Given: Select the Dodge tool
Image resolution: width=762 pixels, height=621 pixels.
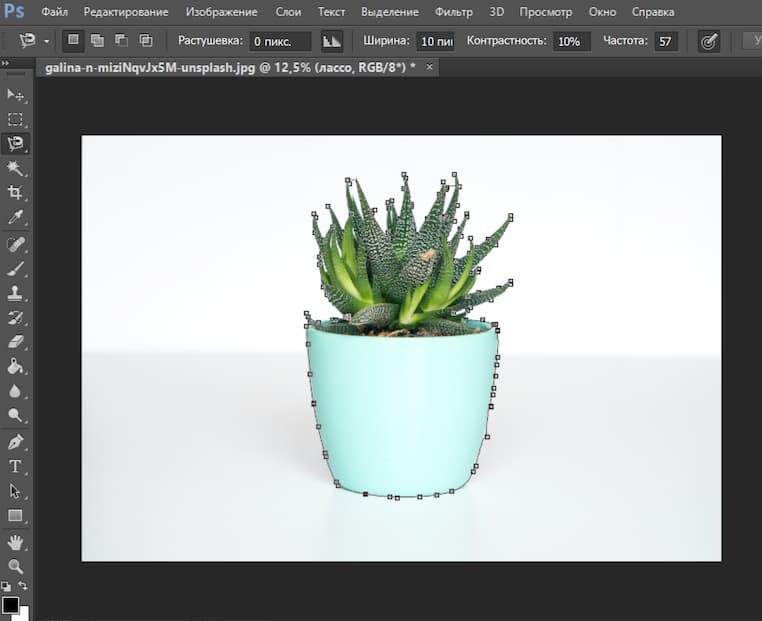Looking at the screenshot, I should (x=15, y=415).
